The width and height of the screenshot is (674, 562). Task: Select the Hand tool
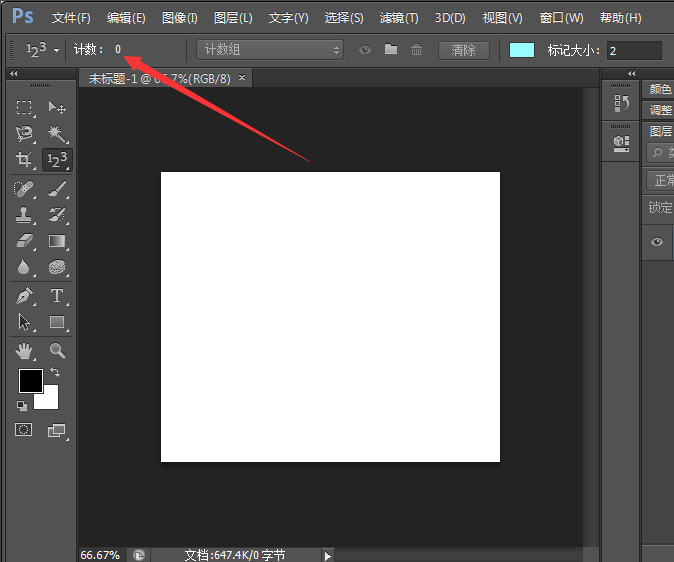click(24, 351)
